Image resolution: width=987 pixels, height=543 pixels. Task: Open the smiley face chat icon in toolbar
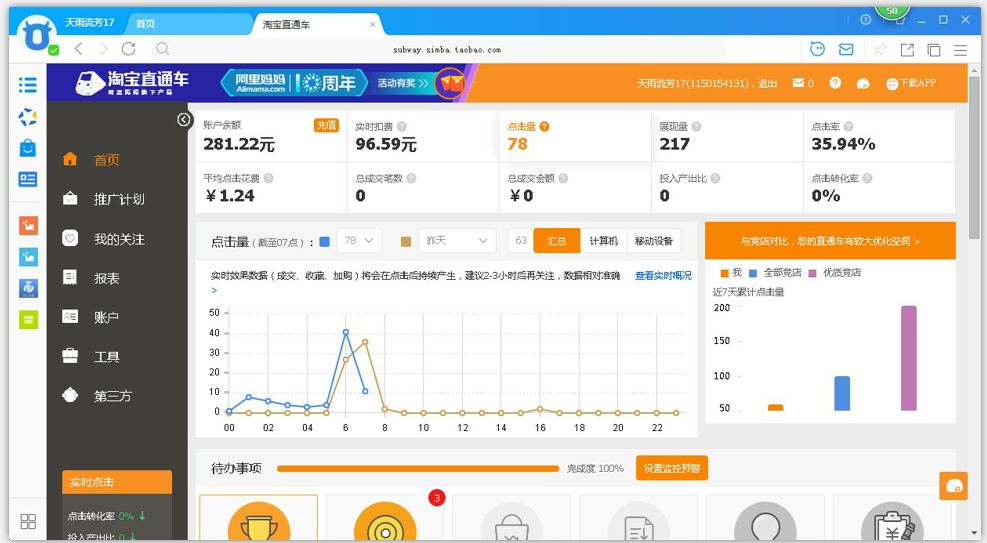click(817, 49)
